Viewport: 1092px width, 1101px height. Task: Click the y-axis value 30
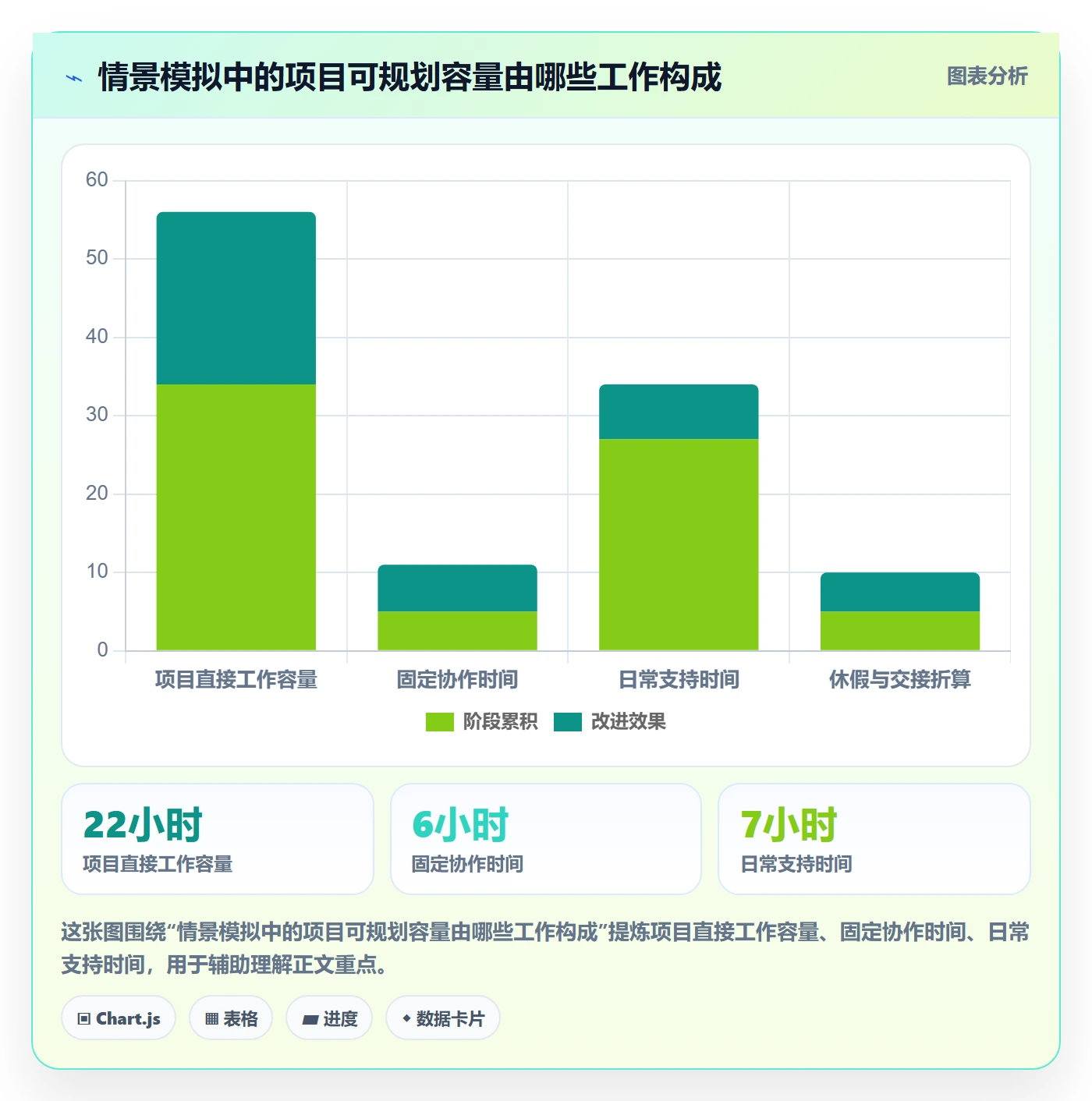tap(97, 415)
